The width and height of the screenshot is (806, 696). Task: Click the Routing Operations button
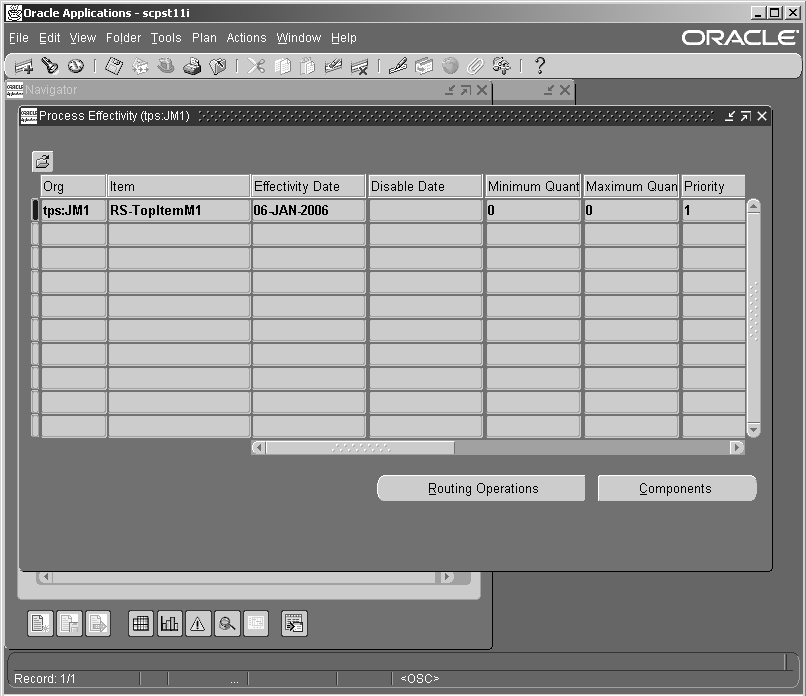481,488
